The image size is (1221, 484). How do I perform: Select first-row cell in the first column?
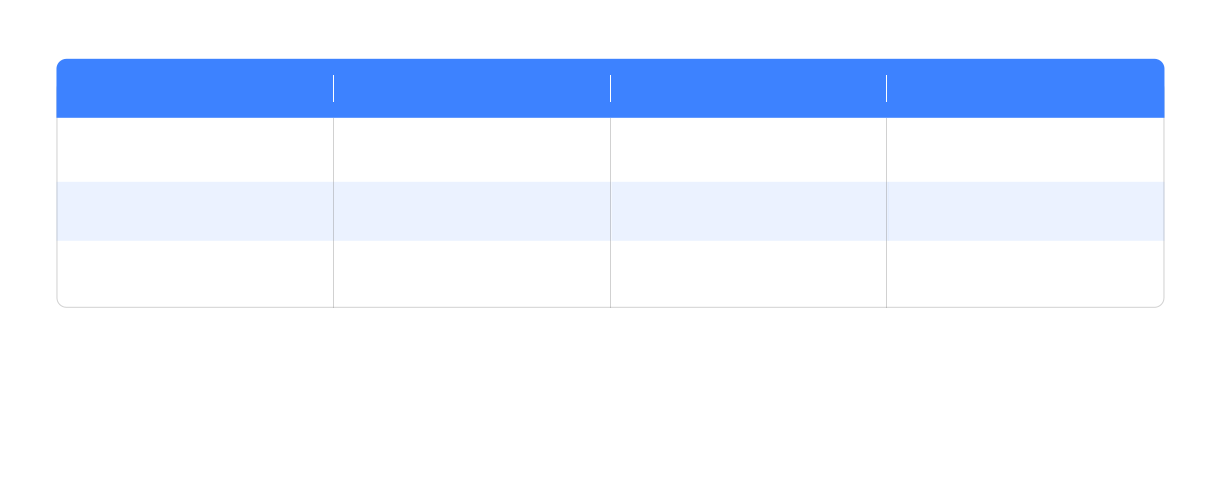click(x=195, y=150)
